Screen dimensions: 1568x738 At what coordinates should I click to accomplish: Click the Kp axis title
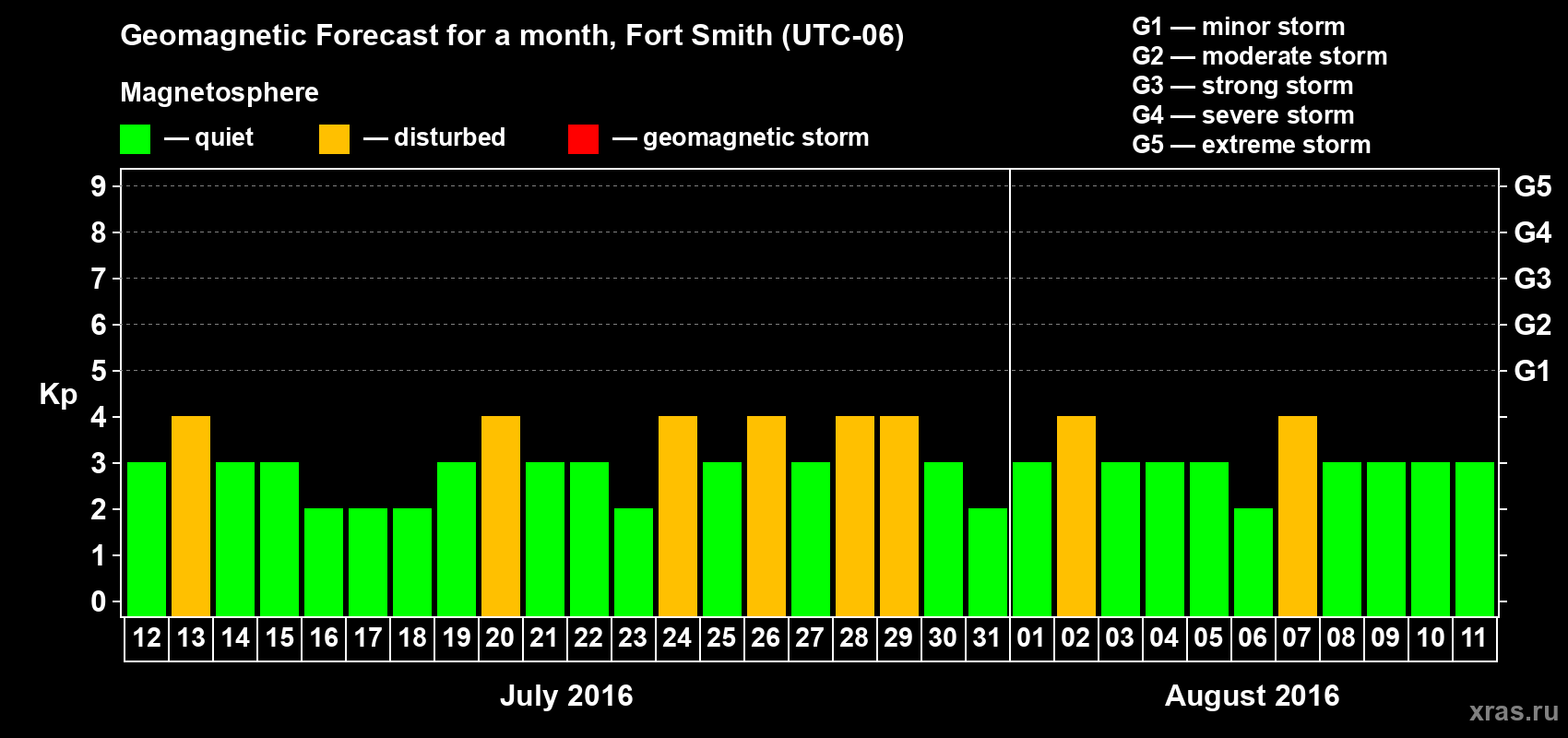(x=58, y=395)
